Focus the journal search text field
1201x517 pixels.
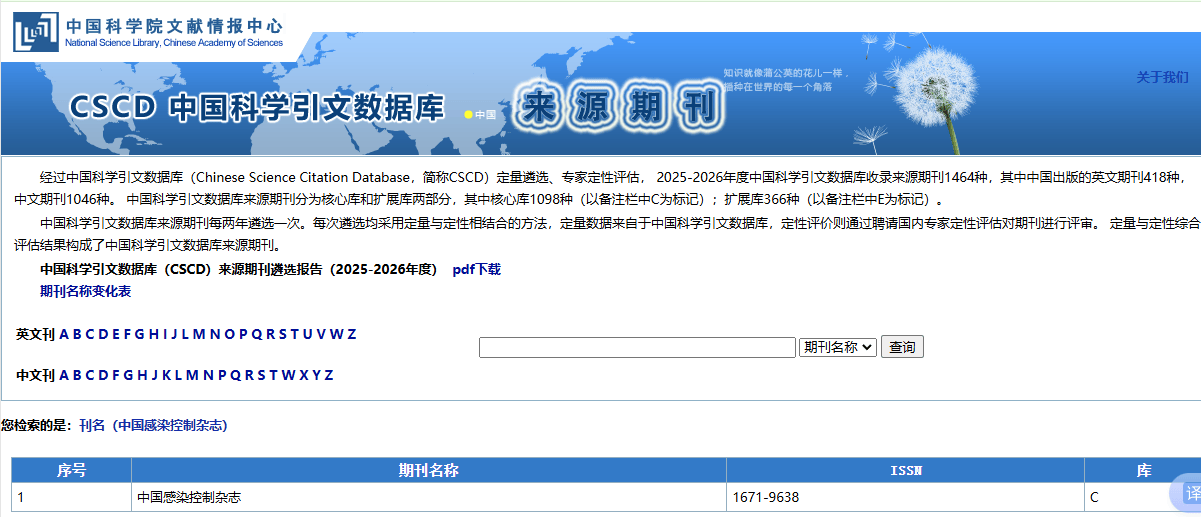pos(637,347)
